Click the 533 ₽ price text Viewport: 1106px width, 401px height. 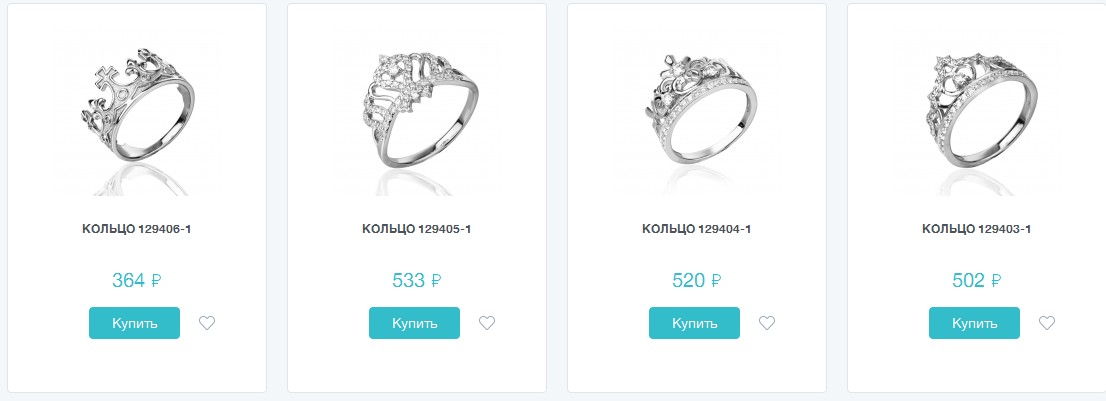pos(416,281)
